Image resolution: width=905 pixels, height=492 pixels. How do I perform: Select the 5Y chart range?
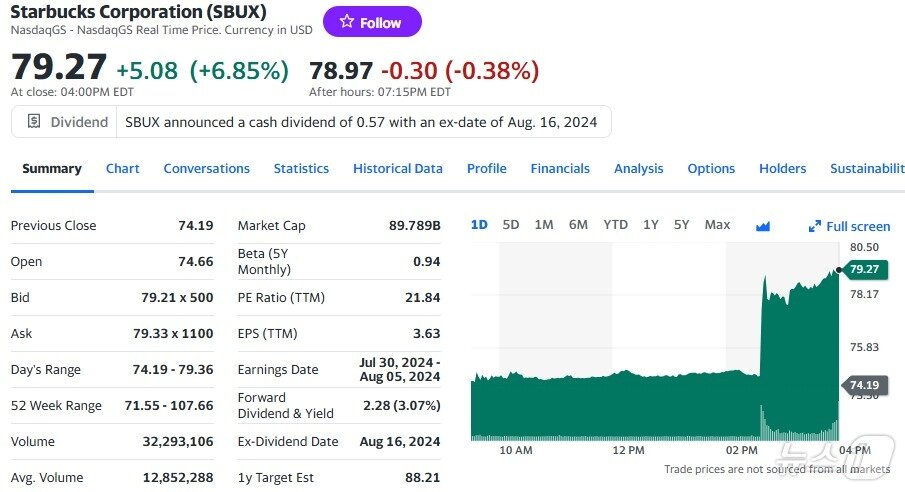pos(682,225)
